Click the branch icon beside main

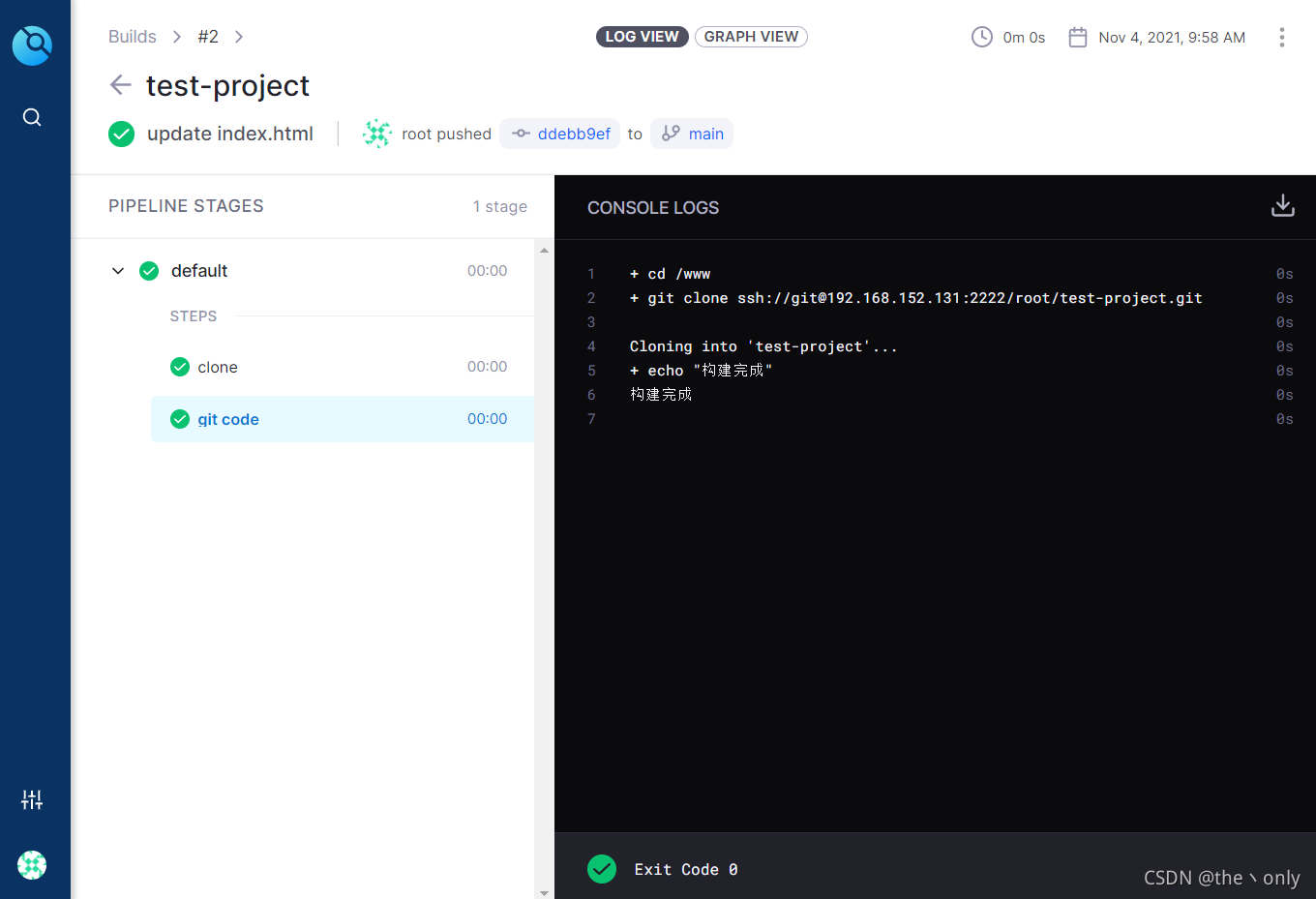(671, 134)
